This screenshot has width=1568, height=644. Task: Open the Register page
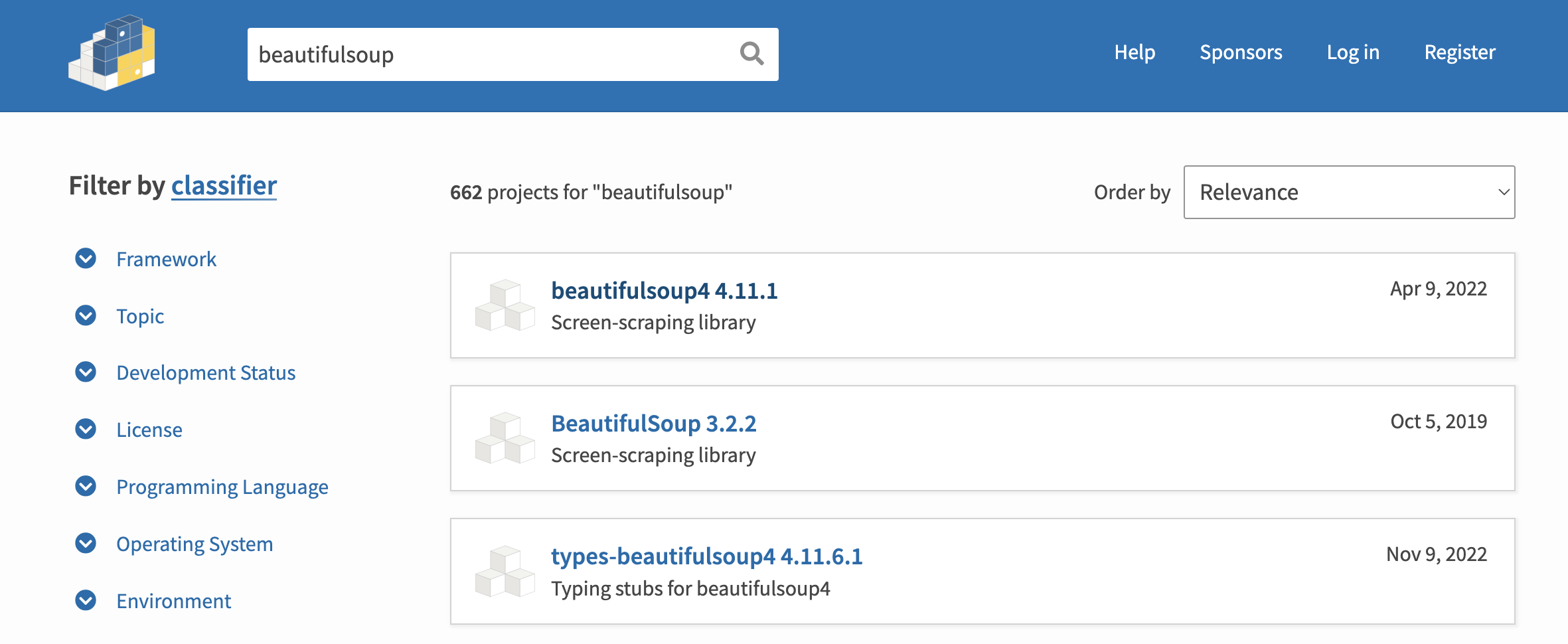tap(1460, 52)
